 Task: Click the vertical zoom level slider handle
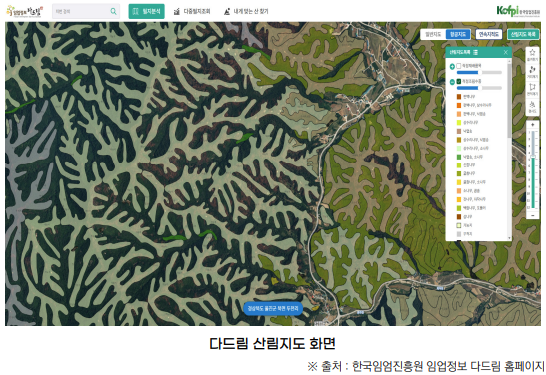533,157
